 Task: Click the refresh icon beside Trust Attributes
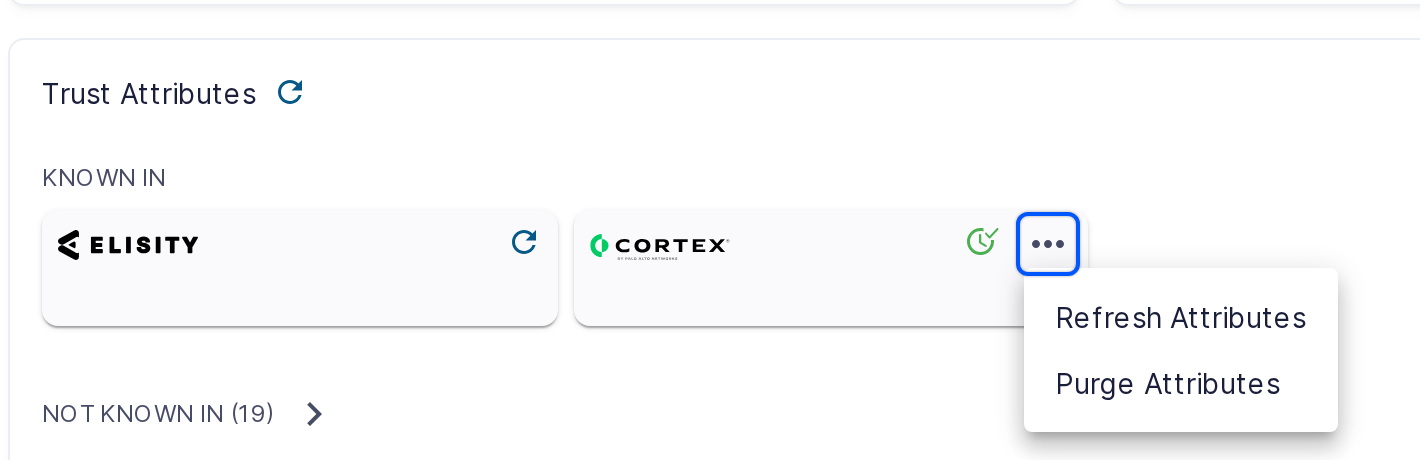tap(290, 93)
